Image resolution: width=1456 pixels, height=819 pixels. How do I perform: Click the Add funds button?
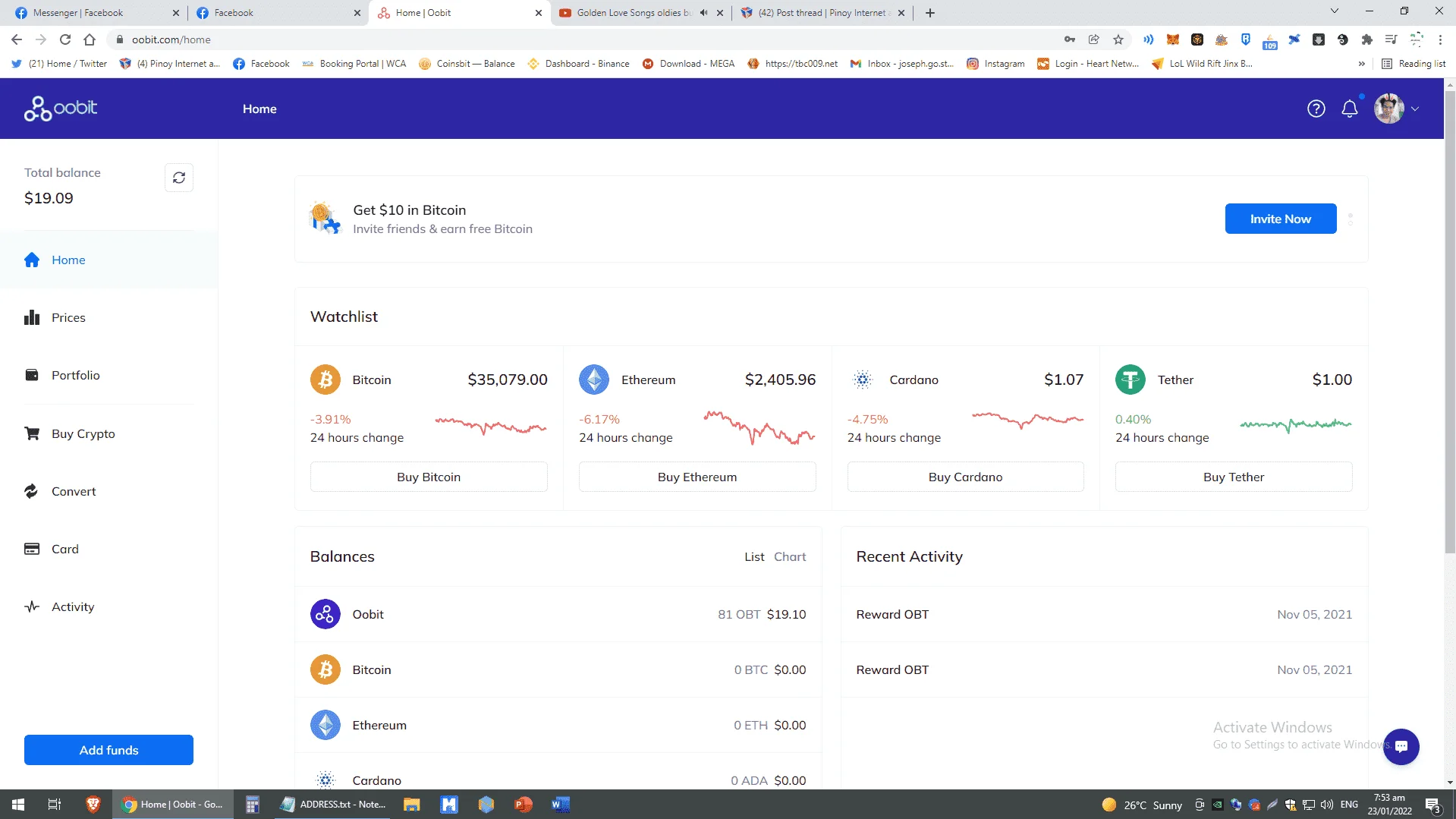tap(108, 750)
